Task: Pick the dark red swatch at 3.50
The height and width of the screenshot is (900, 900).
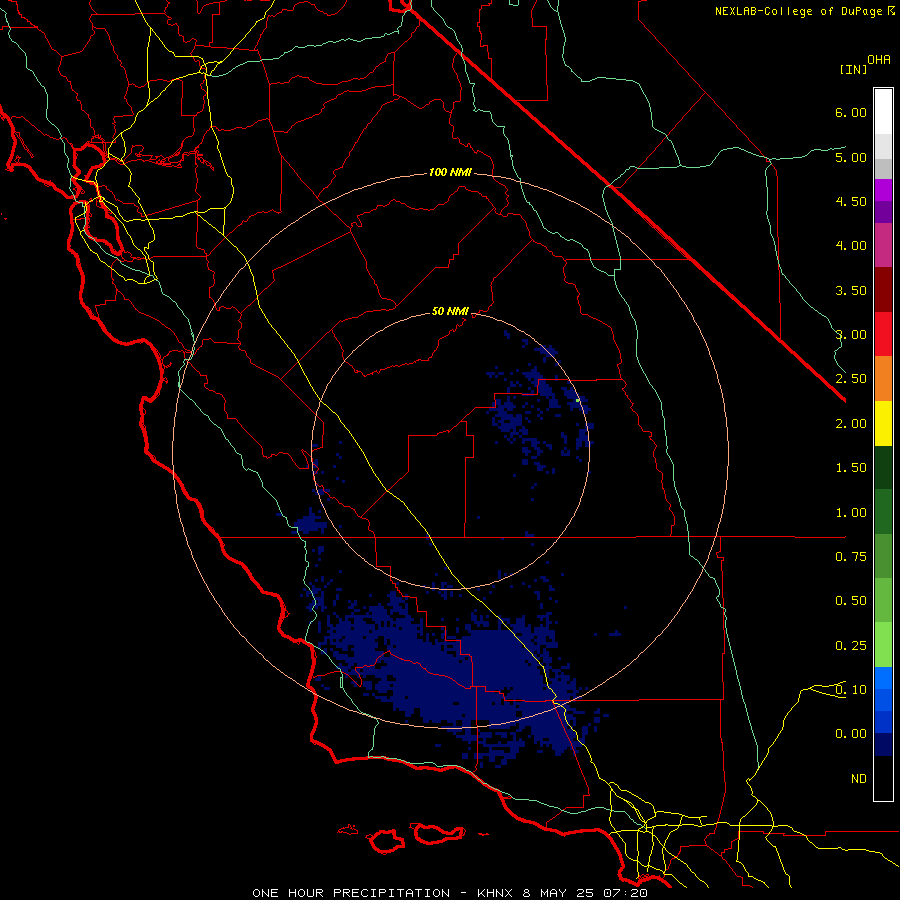Action: pyautogui.click(x=883, y=290)
